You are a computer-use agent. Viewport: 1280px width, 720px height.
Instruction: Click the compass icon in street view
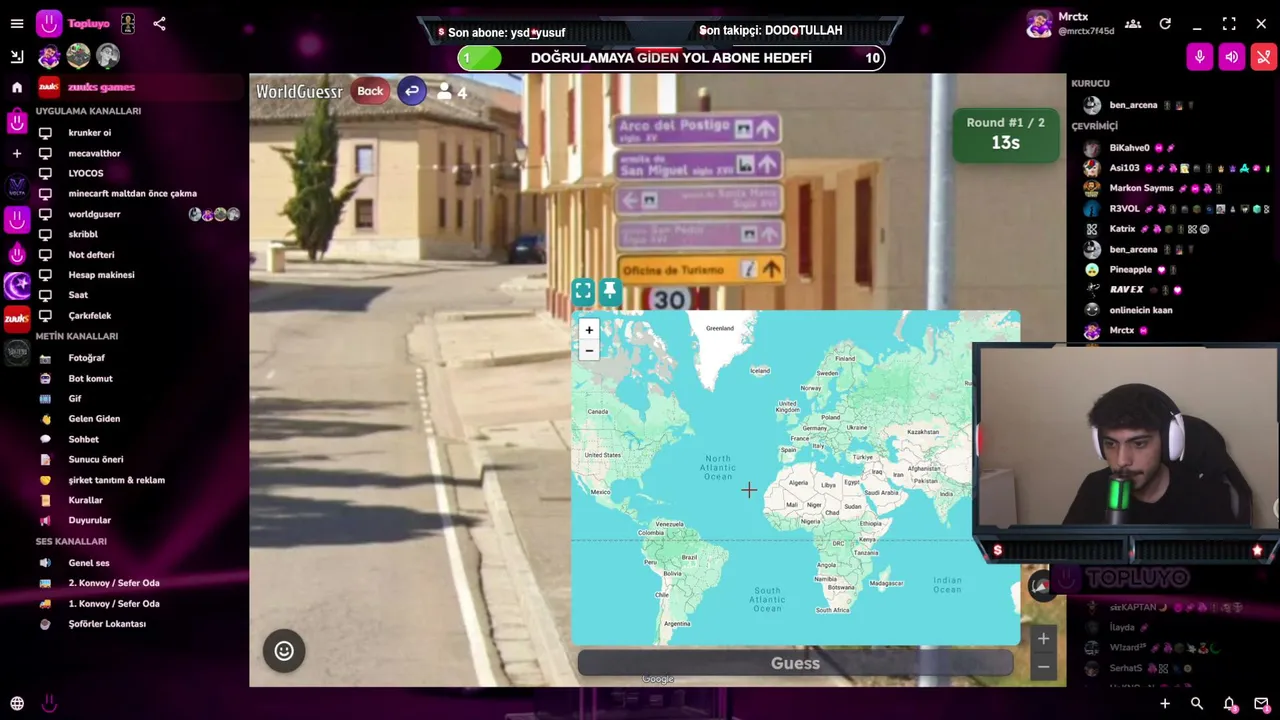tap(1041, 586)
